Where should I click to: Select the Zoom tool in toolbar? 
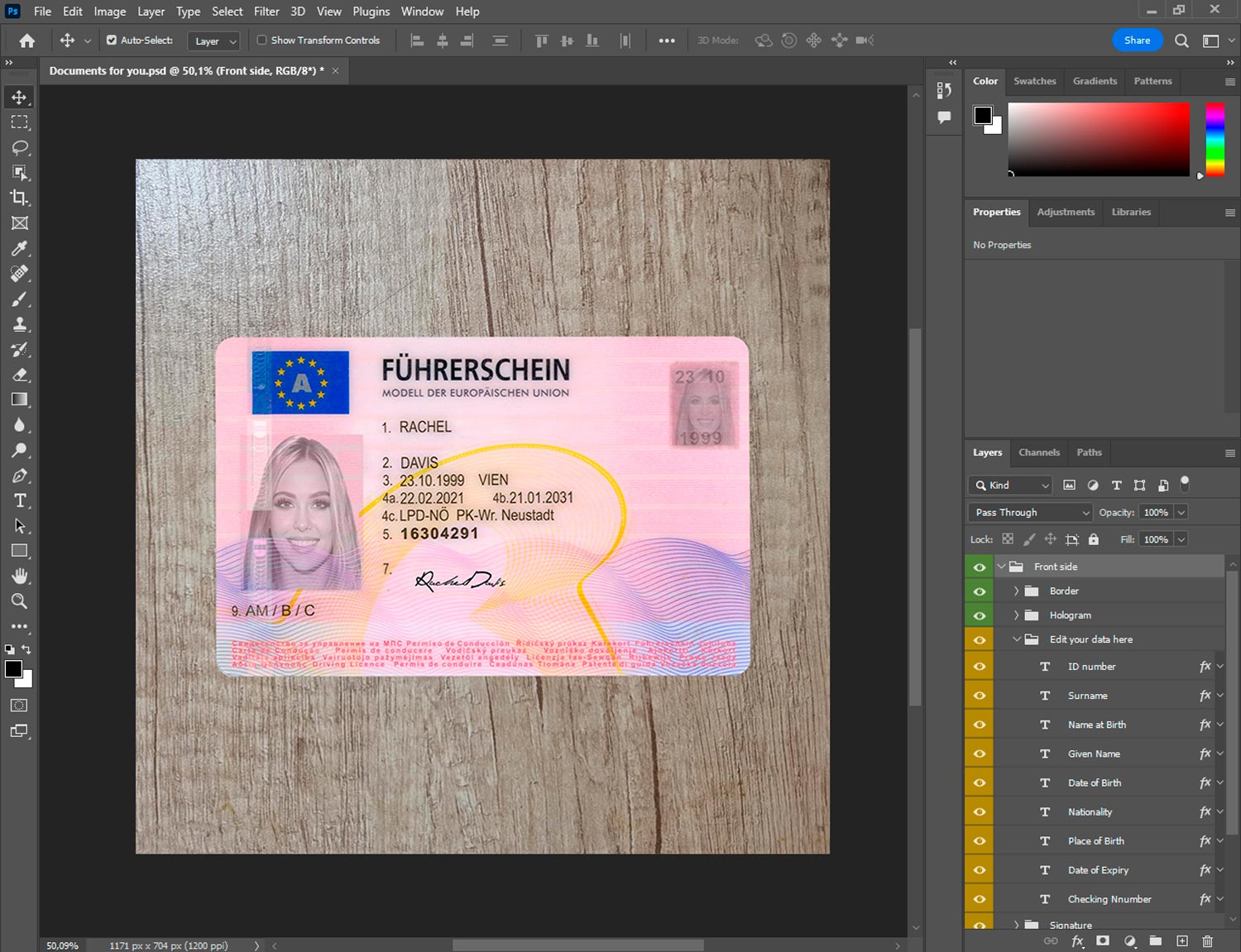tap(19, 601)
